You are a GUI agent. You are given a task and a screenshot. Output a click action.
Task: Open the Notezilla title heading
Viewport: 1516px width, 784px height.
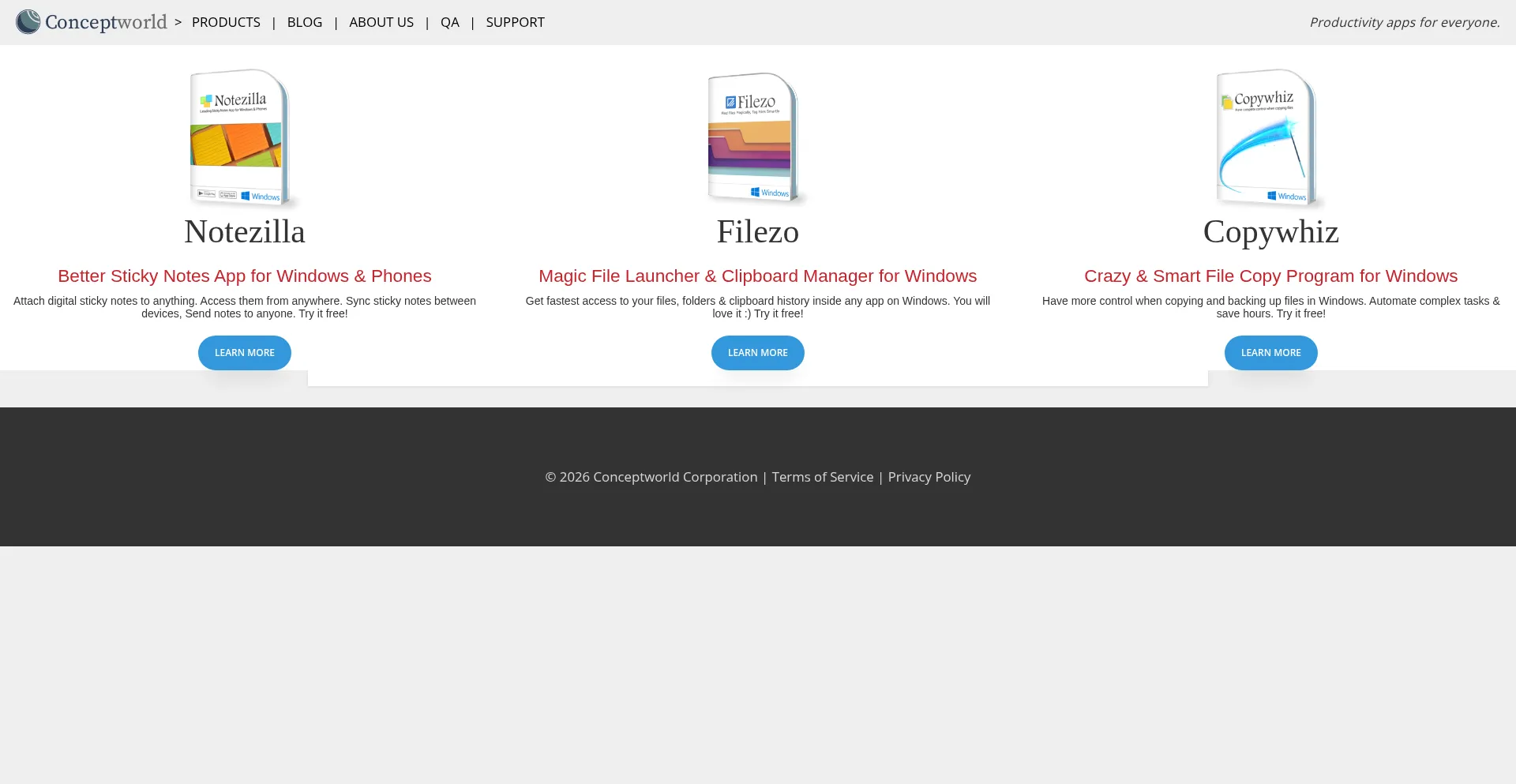(245, 231)
